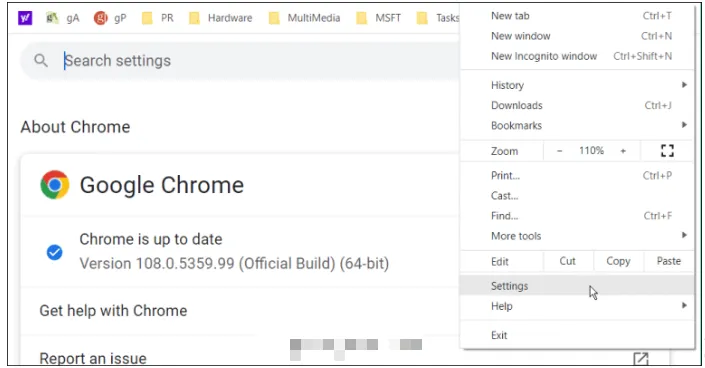
Task: Choose Cast from the menu
Action: [577, 196]
